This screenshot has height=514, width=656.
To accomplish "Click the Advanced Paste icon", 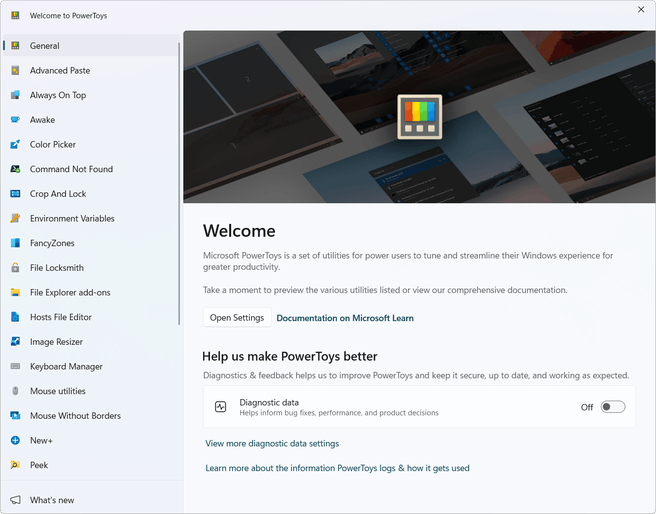I will pyautogui.click(x=15, y=70).
